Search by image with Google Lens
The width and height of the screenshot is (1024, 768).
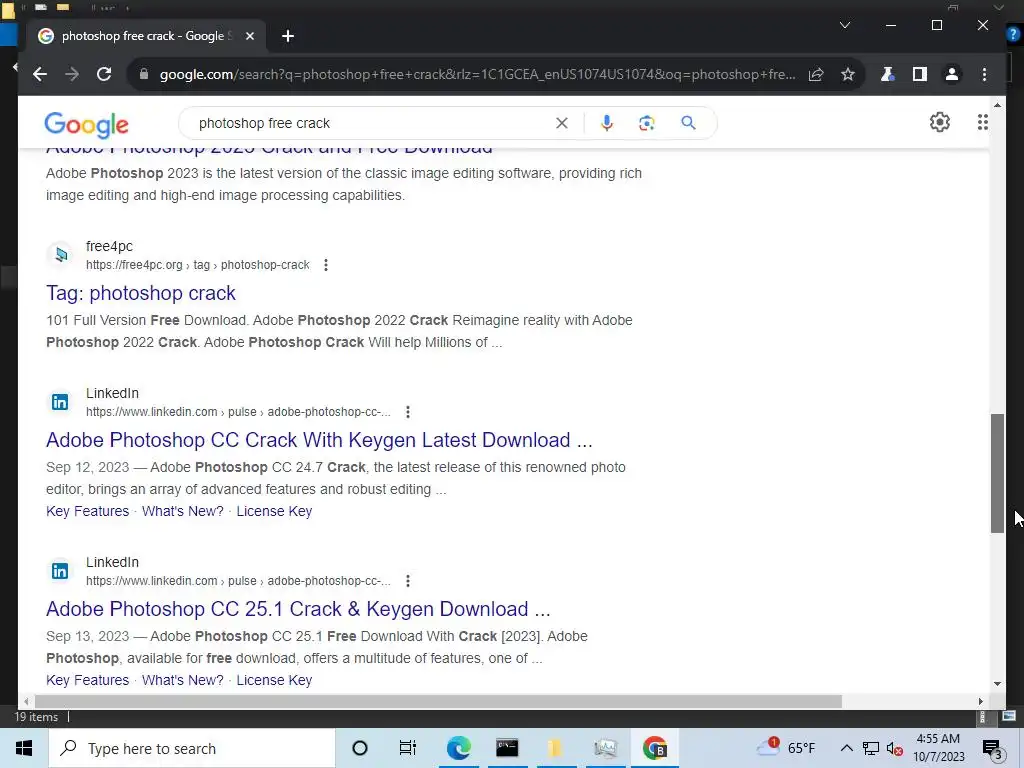tap(647, 123)
